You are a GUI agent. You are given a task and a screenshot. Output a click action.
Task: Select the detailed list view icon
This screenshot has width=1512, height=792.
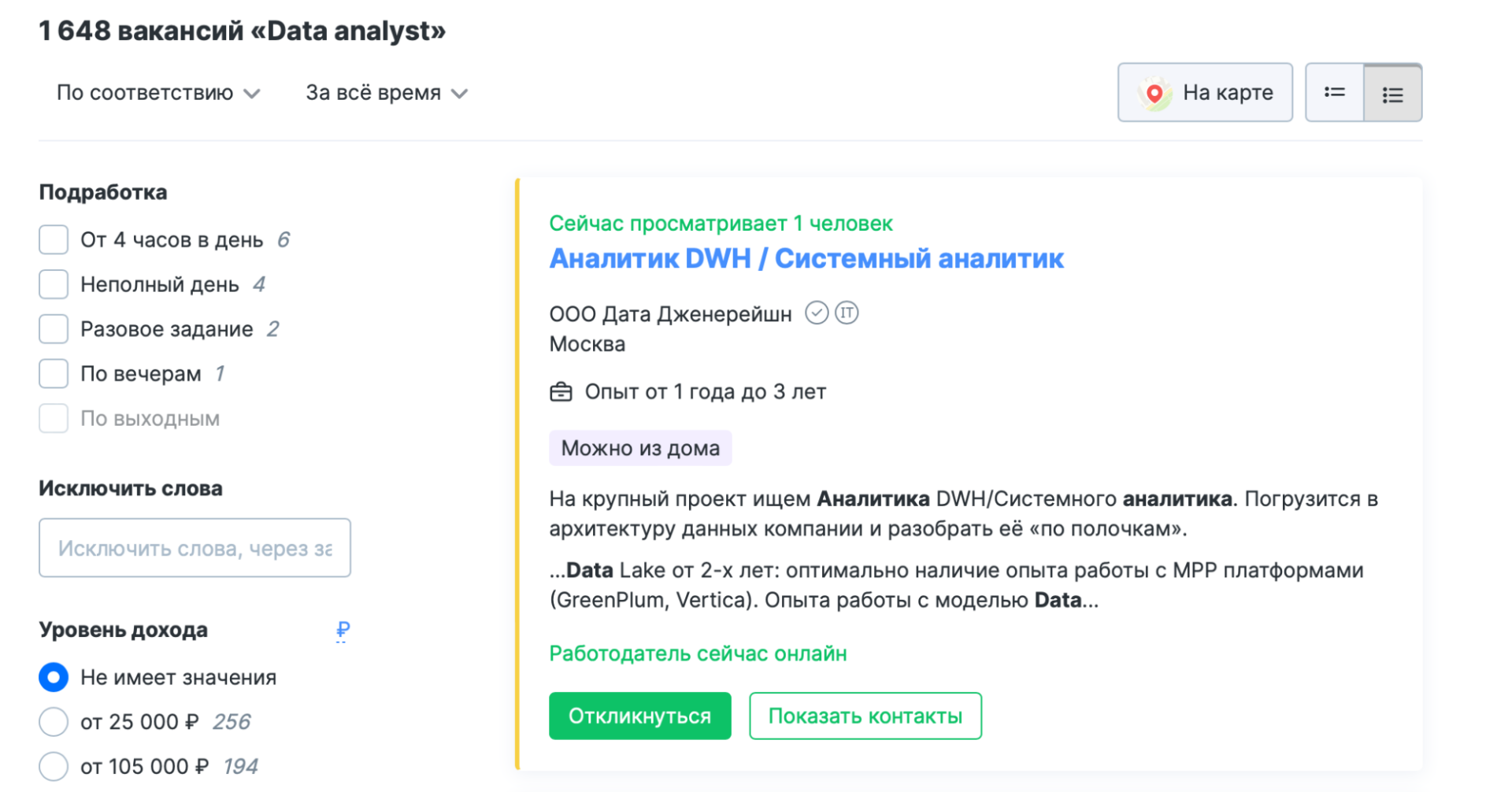1392,92
